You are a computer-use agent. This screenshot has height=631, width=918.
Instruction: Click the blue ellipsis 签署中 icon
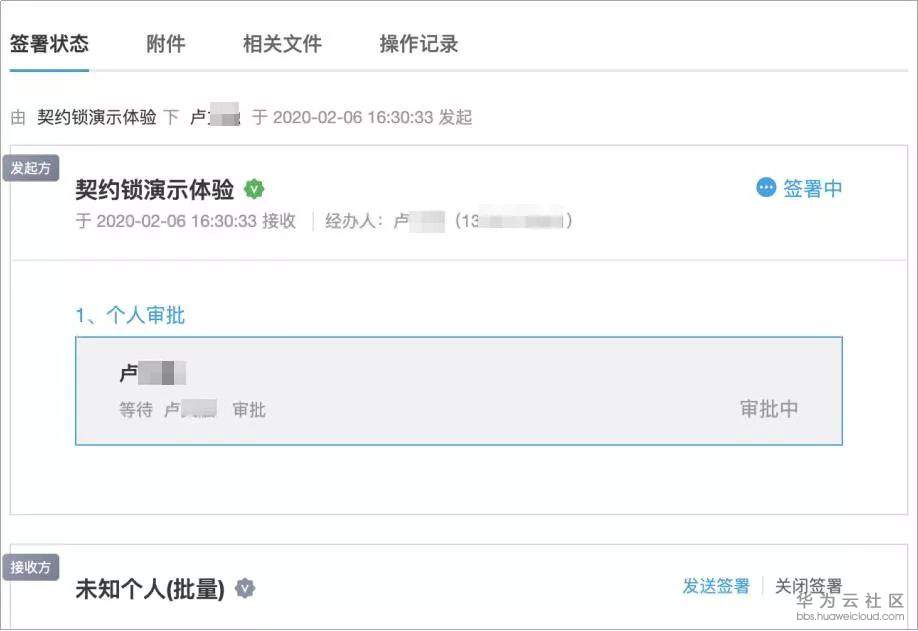click(766, 188)
